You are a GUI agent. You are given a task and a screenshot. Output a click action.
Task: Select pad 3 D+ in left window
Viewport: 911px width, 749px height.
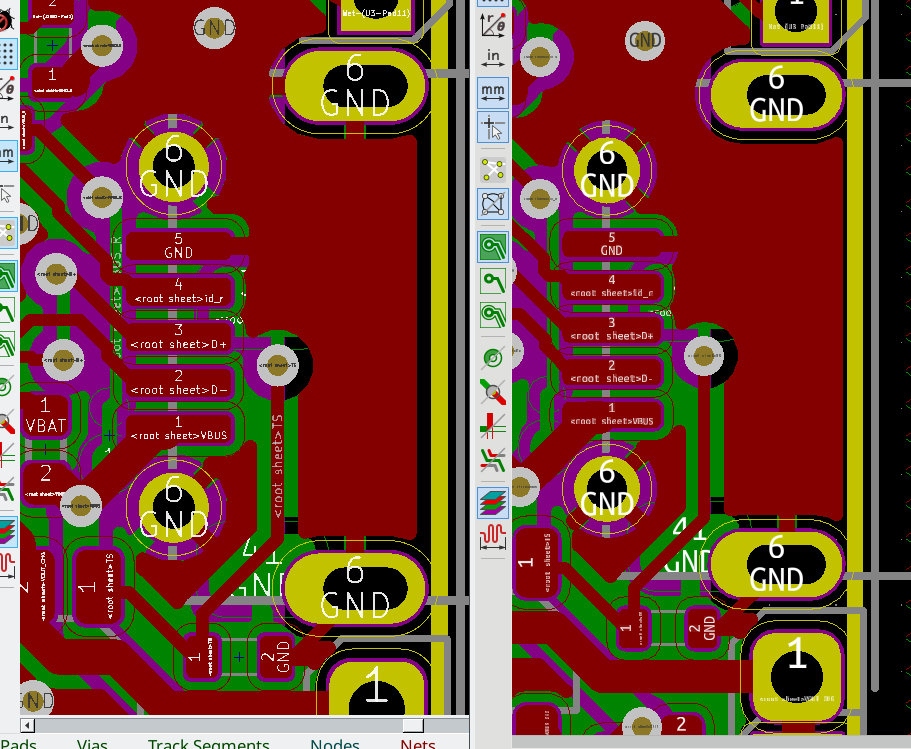tap(178, 337)
